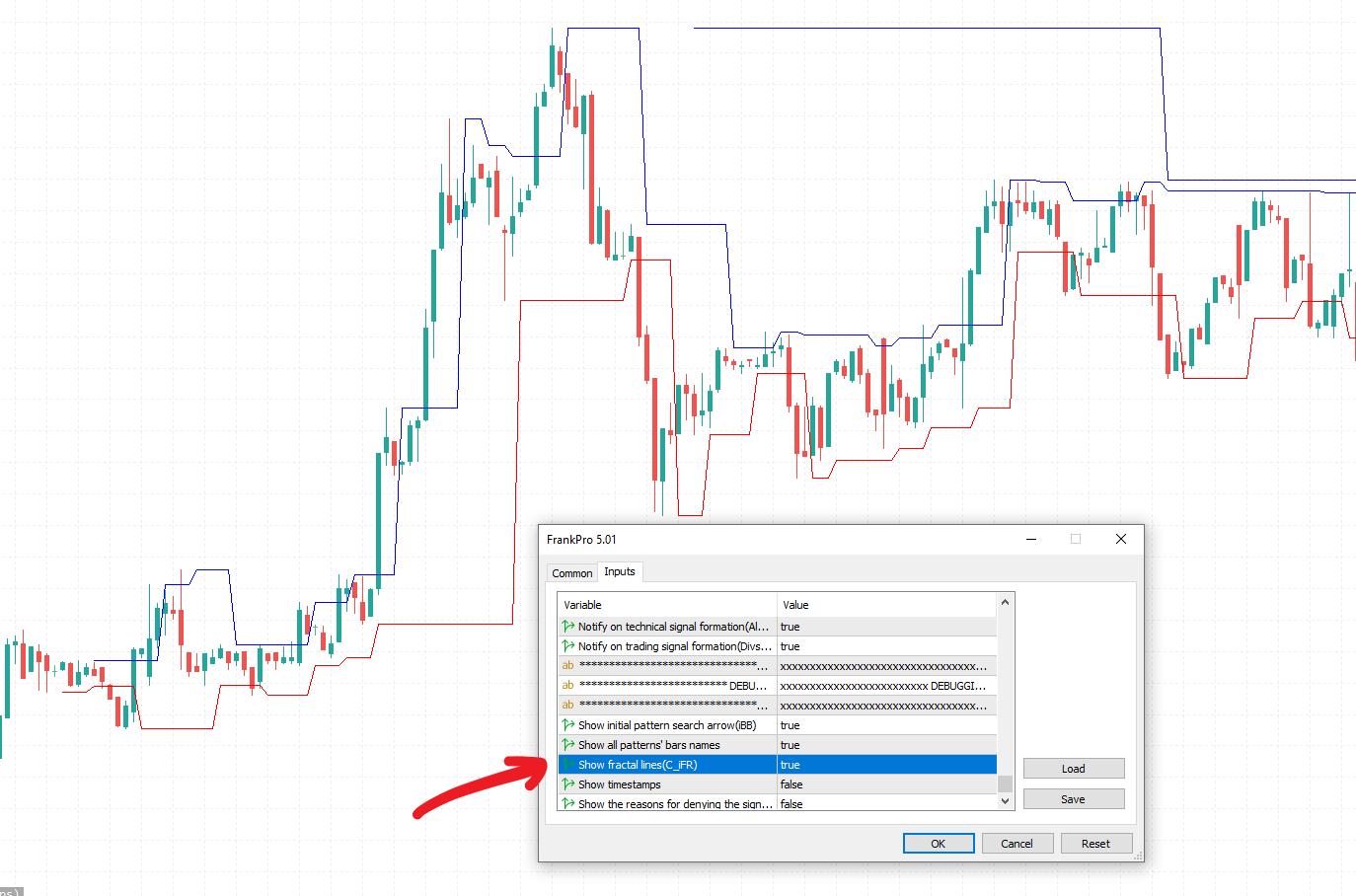This screenshot has width=1356, height=896.
Task: Click the bool icon beside Show timestamps
Action: tap(567, 784)
